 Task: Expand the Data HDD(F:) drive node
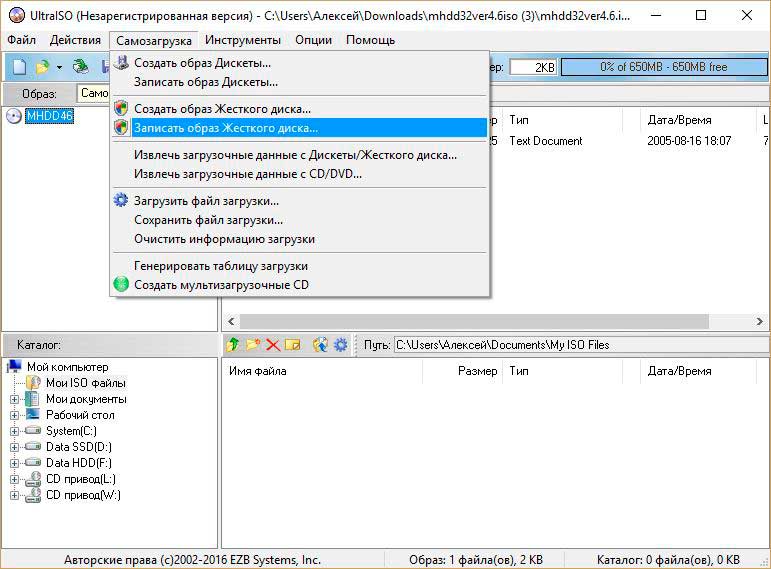click(14, 463)
